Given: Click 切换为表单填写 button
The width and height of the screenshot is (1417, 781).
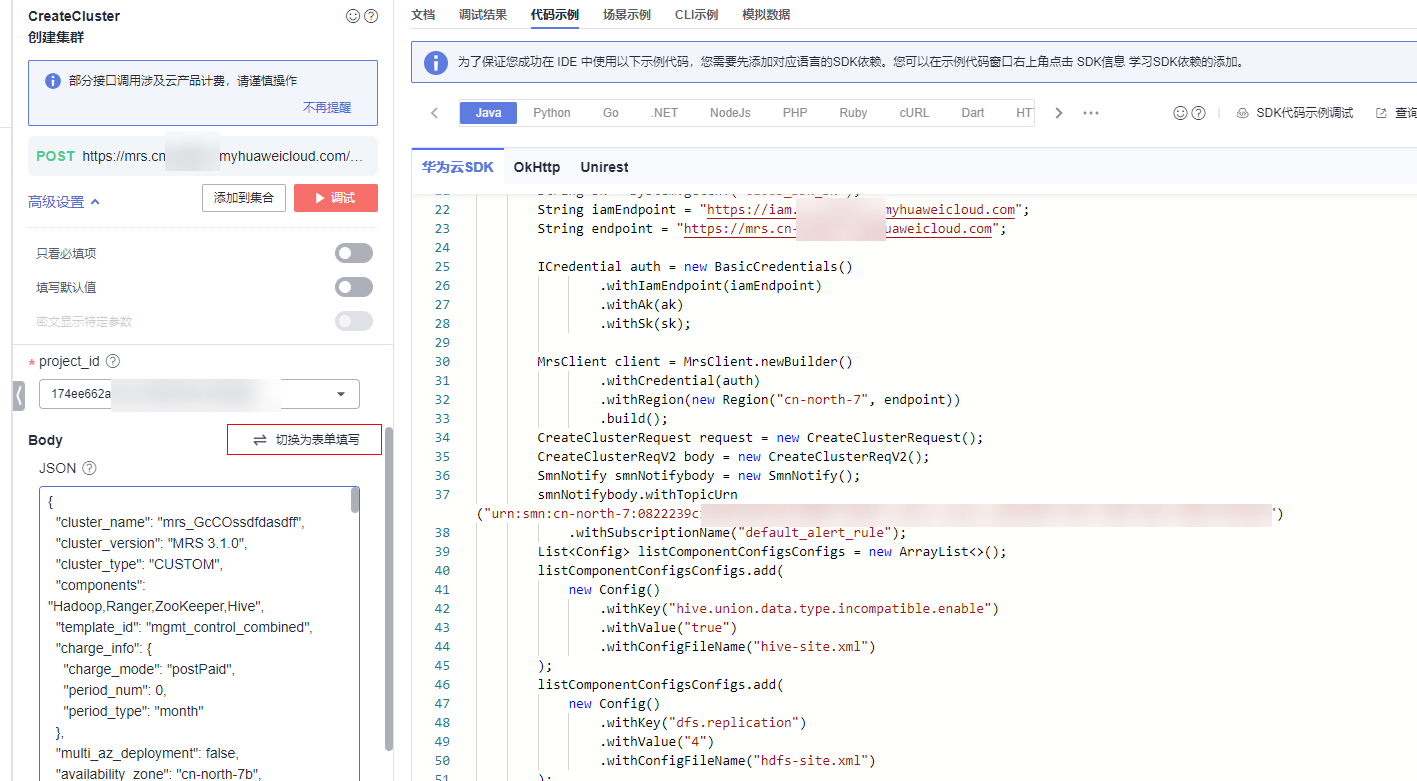Looking at the screenshot, I should pos(304,440).
